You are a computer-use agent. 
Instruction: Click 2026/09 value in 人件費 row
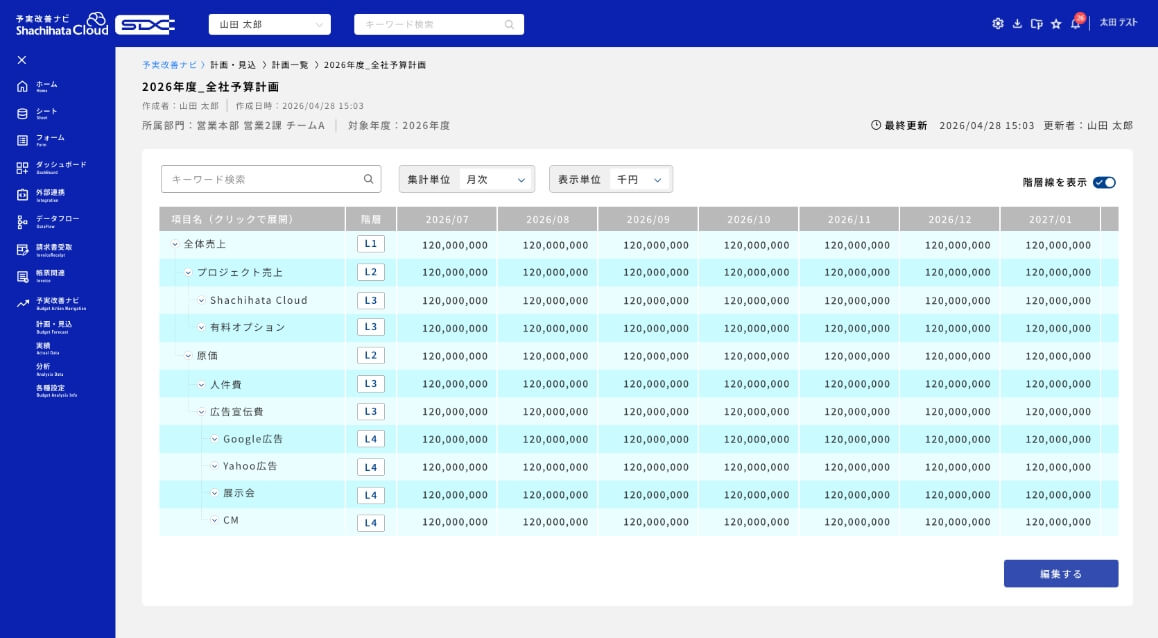point(656,384)
